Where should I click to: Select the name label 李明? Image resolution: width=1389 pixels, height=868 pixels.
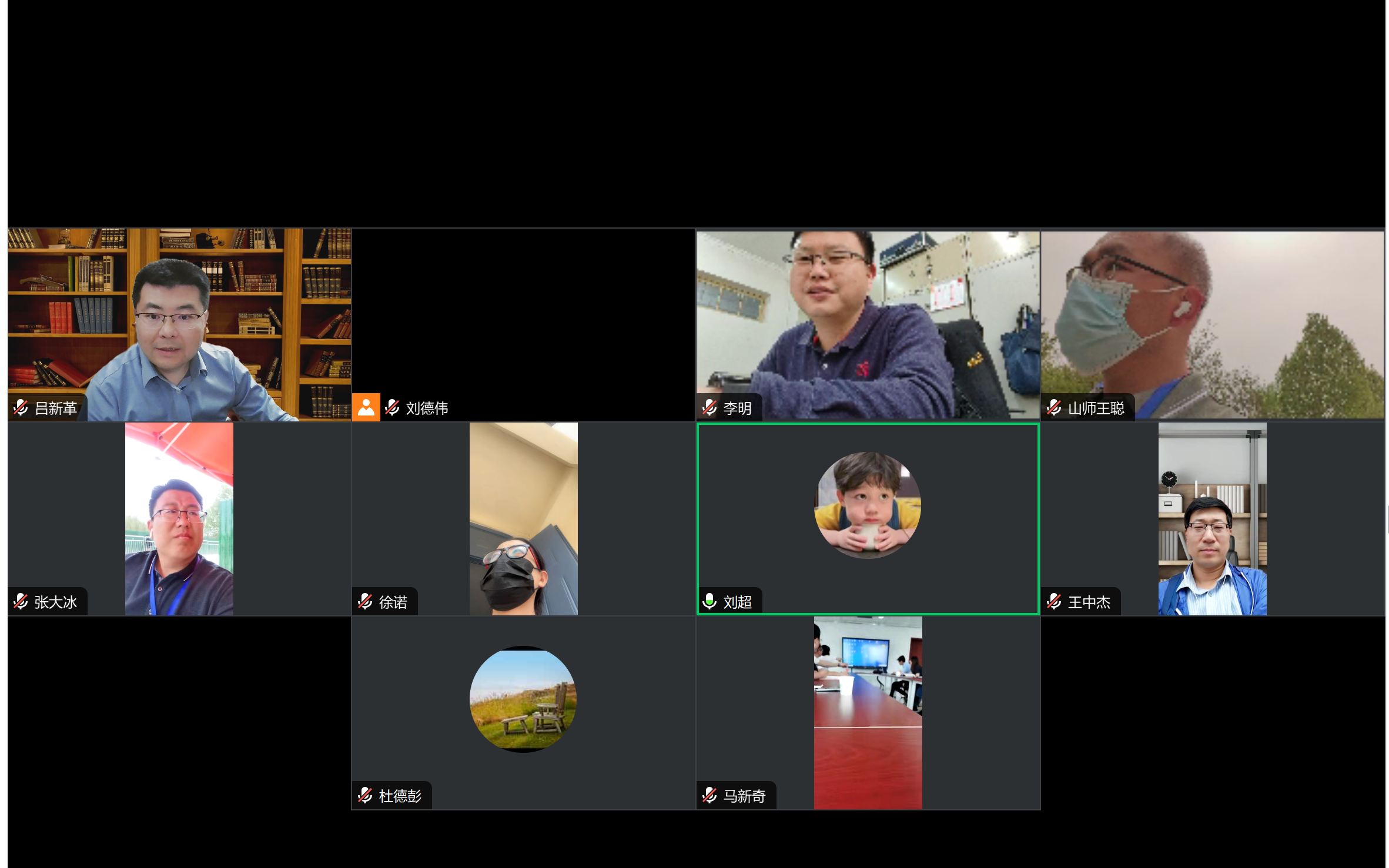(x=738, y=408)
